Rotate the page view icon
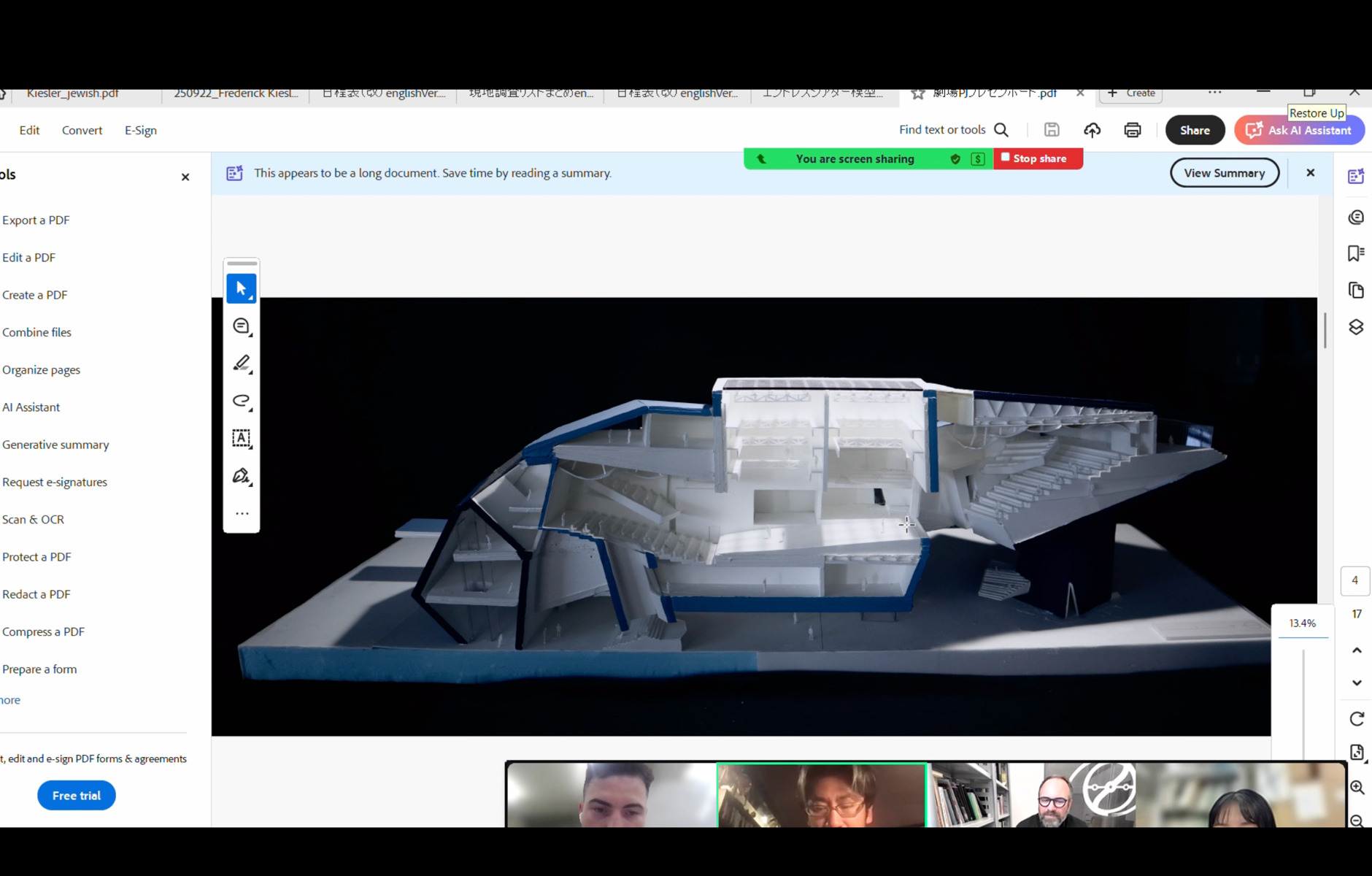 [1356, 719]
